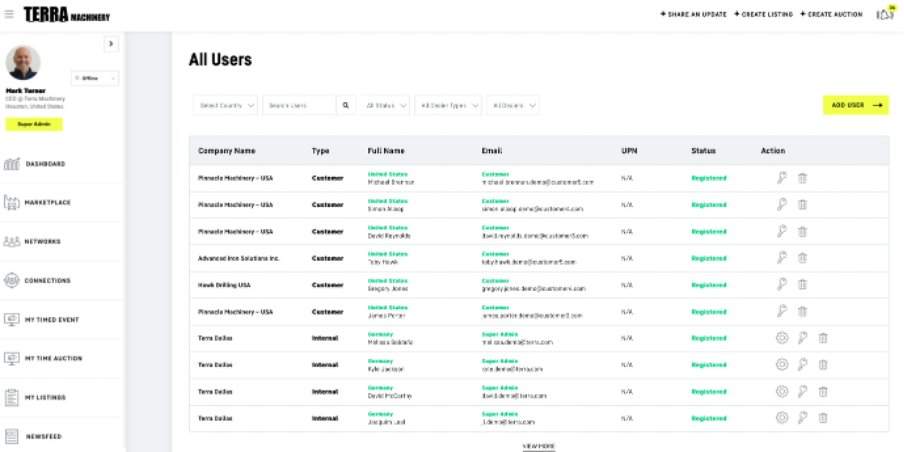Click the key icon for Michael Brennan
The width and height of the screenshot is (904, 452).
click(x=782, y=178)
